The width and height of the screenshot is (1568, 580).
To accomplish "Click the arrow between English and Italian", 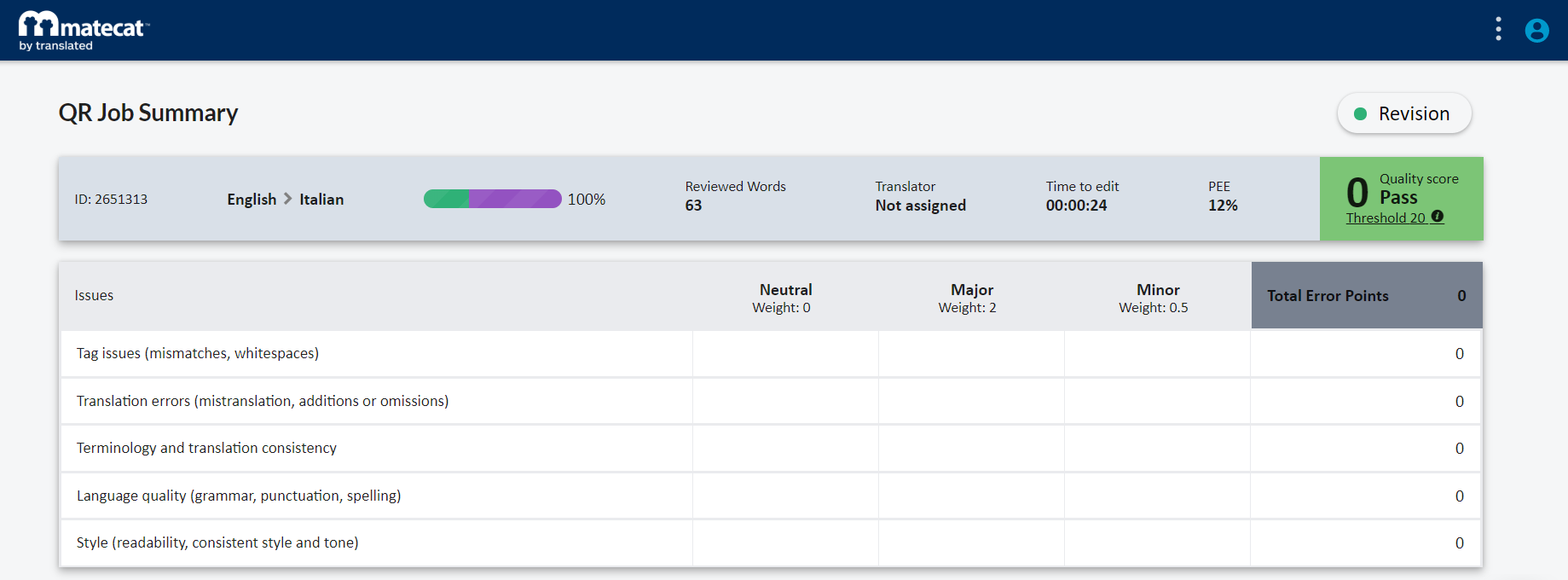I will click(x=288, y=199).
